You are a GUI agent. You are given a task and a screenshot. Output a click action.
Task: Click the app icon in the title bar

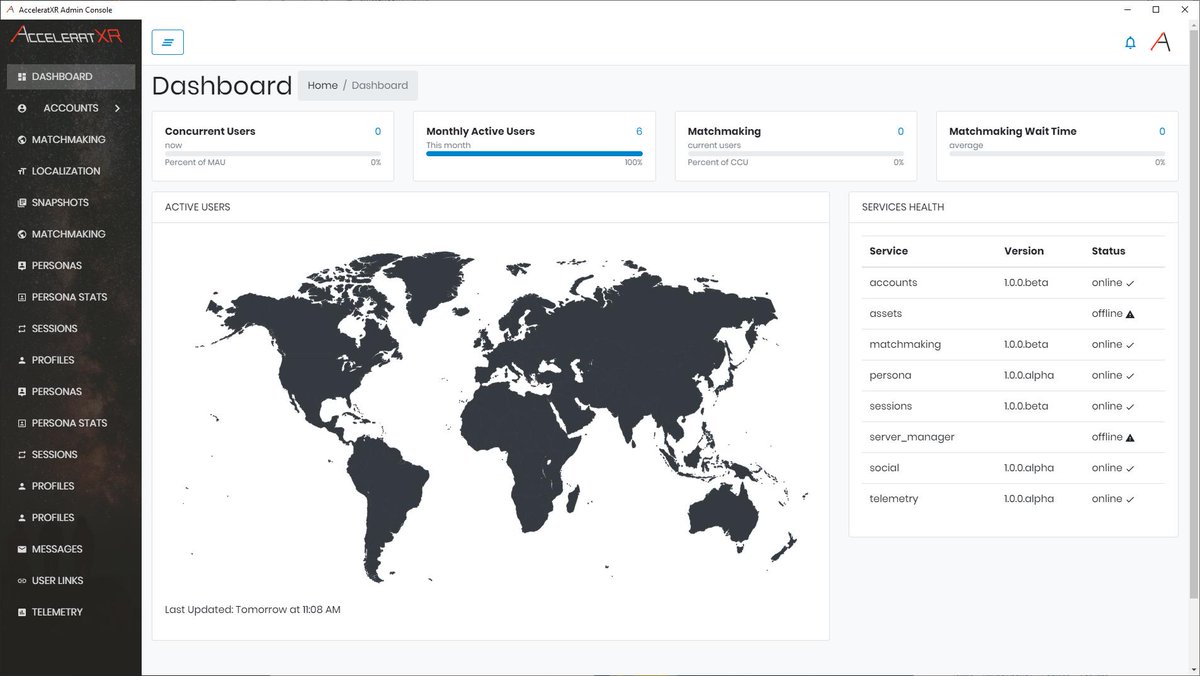[9, 9]
